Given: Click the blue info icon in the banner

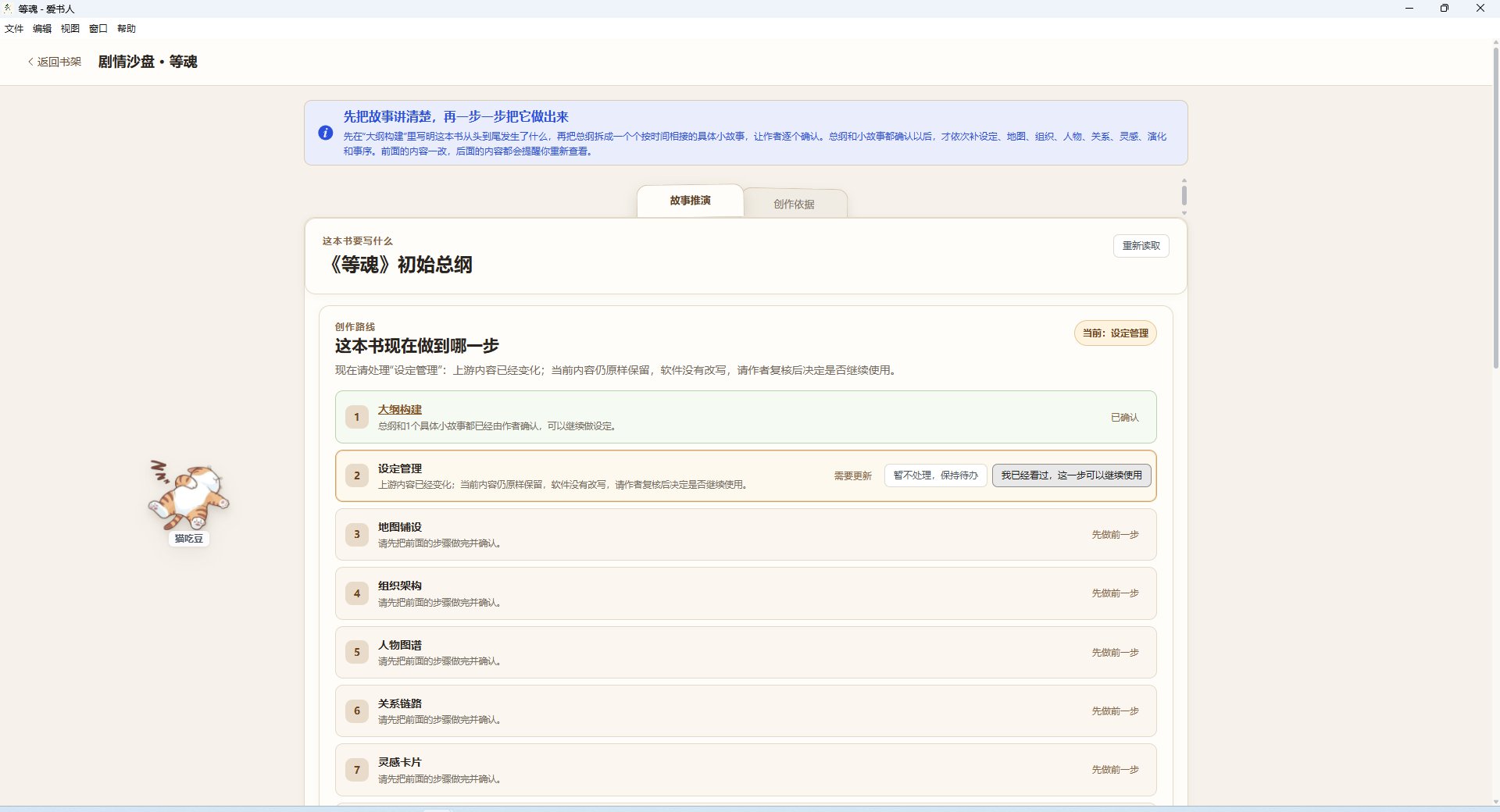Looking at the screenshot, I should point(326,134).
